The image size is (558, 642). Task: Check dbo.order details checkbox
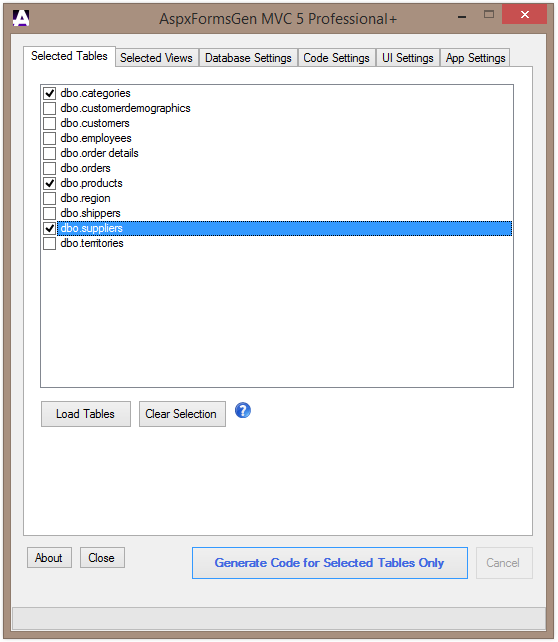(50, 153)
